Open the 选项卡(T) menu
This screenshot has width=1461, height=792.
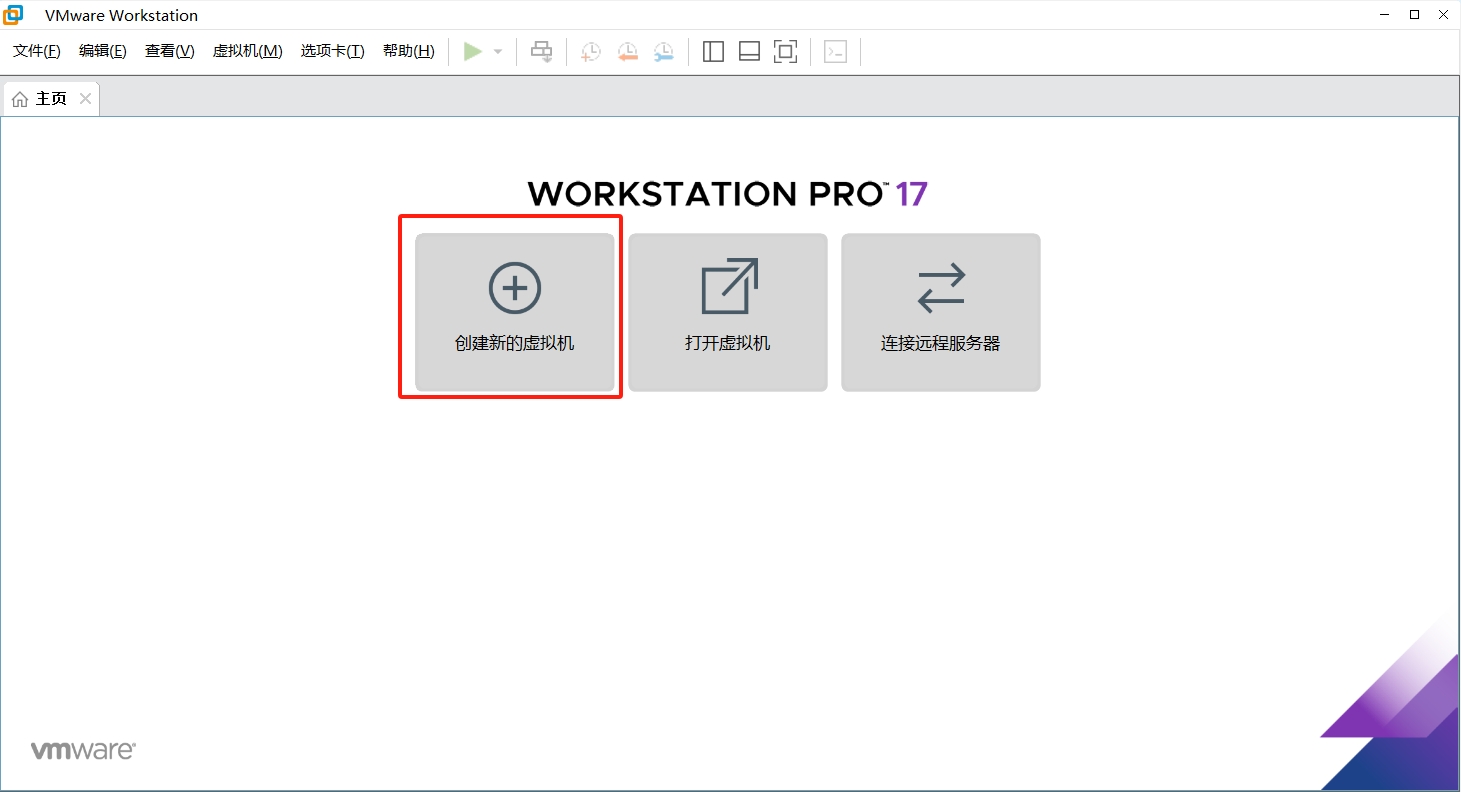333,51
